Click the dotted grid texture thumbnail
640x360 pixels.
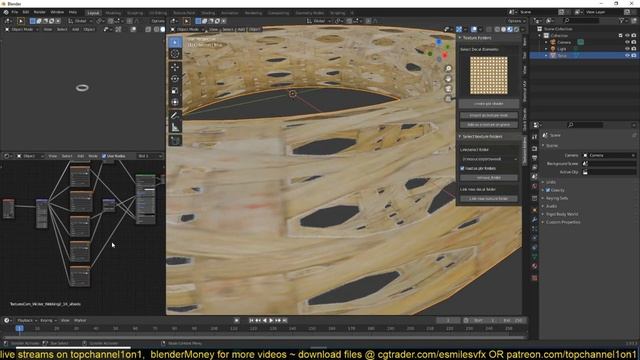pos(489,76)
